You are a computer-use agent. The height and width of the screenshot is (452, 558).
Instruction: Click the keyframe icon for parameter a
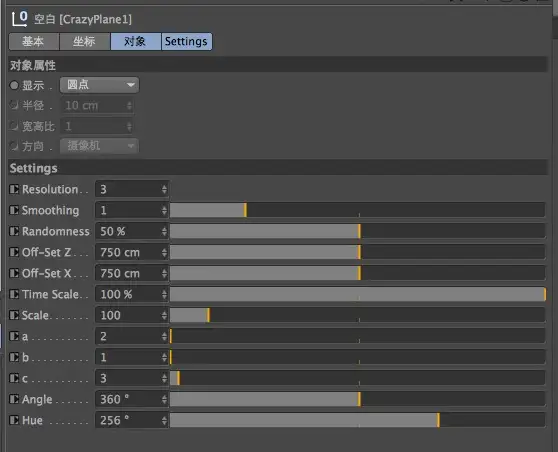pos(14,336)
